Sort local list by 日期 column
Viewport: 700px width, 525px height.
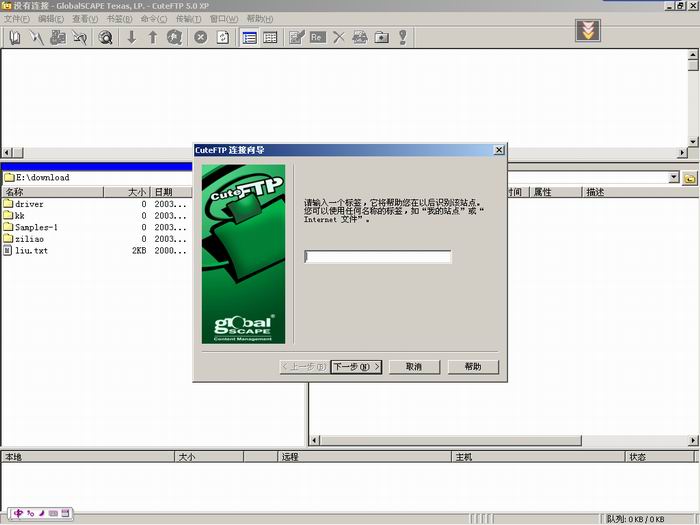click(171, 192)
